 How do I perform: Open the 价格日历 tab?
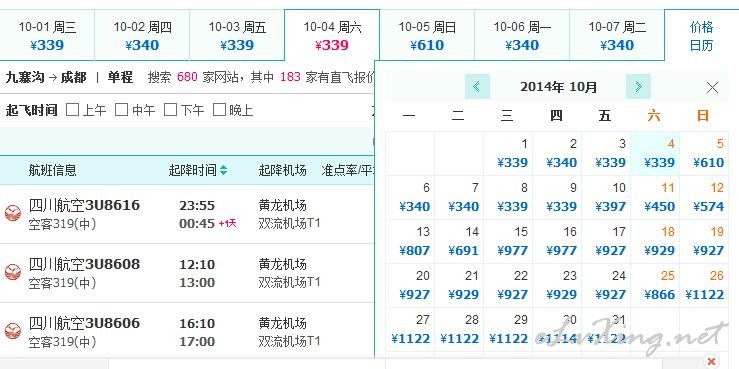pyautogui.click(x=701, y=36)
